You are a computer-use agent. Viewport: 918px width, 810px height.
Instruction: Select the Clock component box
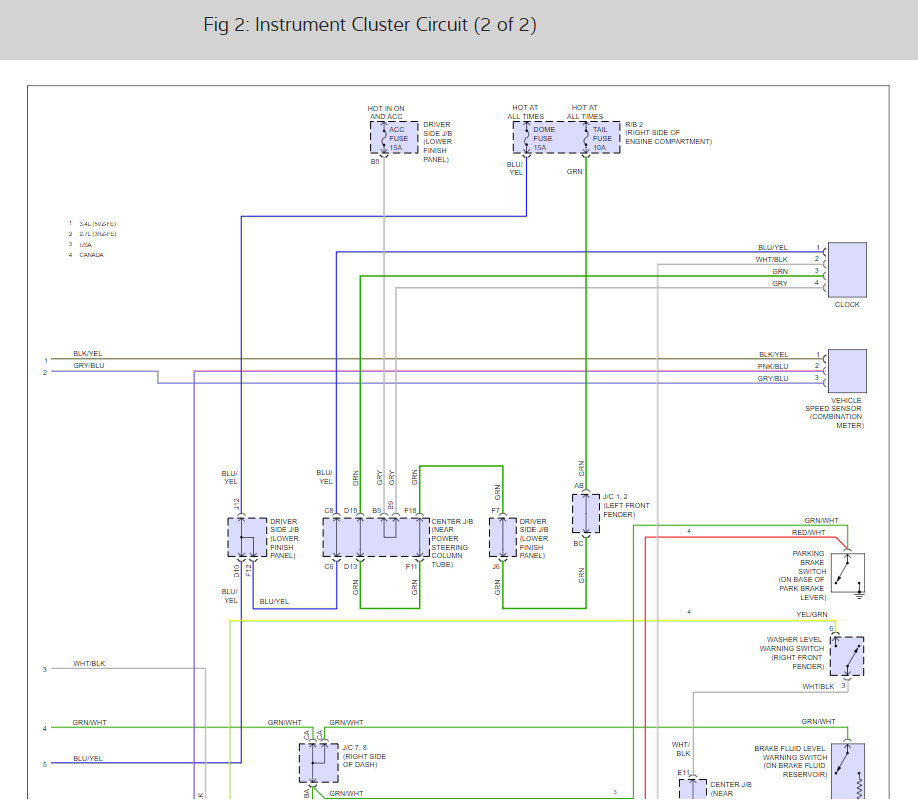[847, 269]
